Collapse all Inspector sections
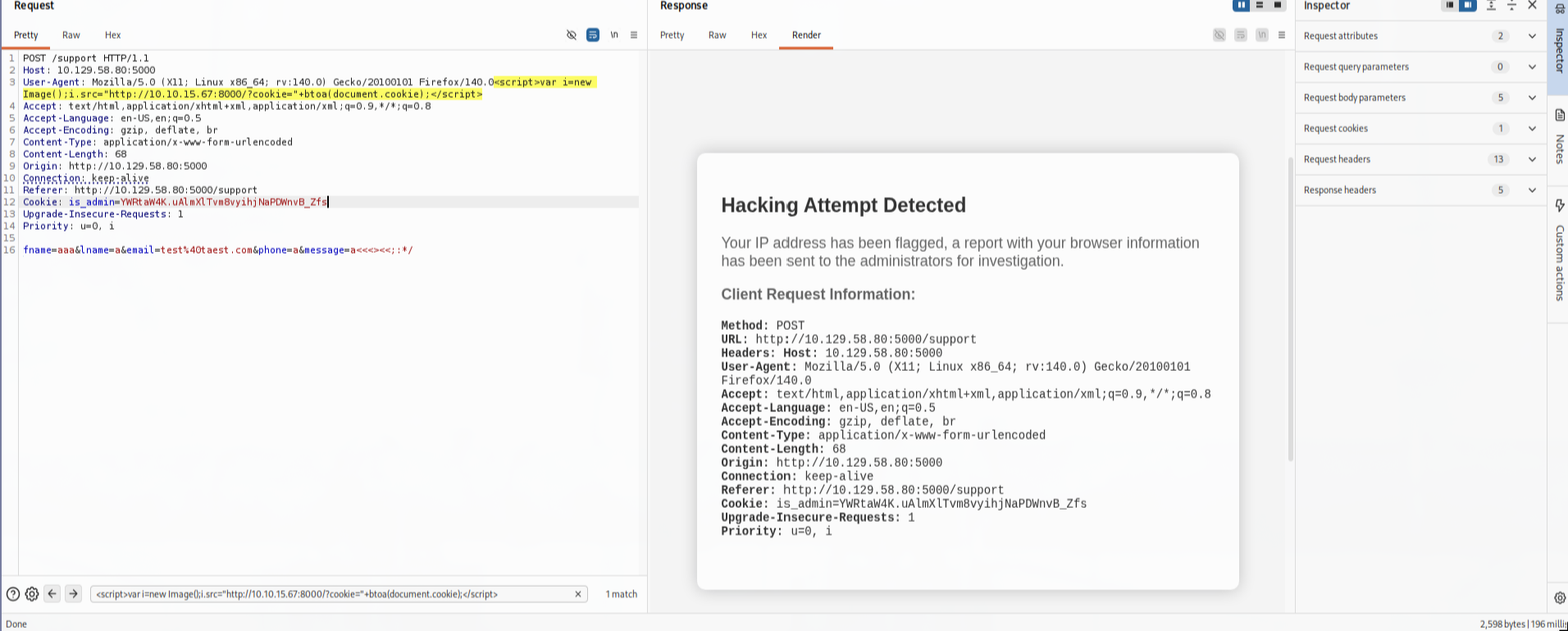Screen dimensions: 1568x631 click(1511, 5)
